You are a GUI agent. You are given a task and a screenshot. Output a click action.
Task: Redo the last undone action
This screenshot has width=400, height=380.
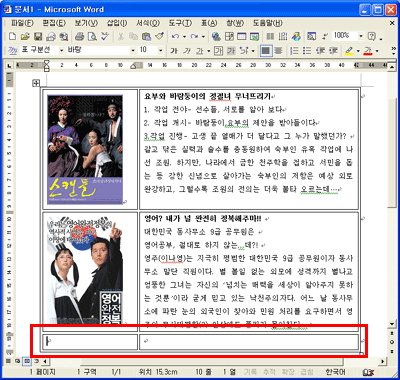tap(194, 36)
